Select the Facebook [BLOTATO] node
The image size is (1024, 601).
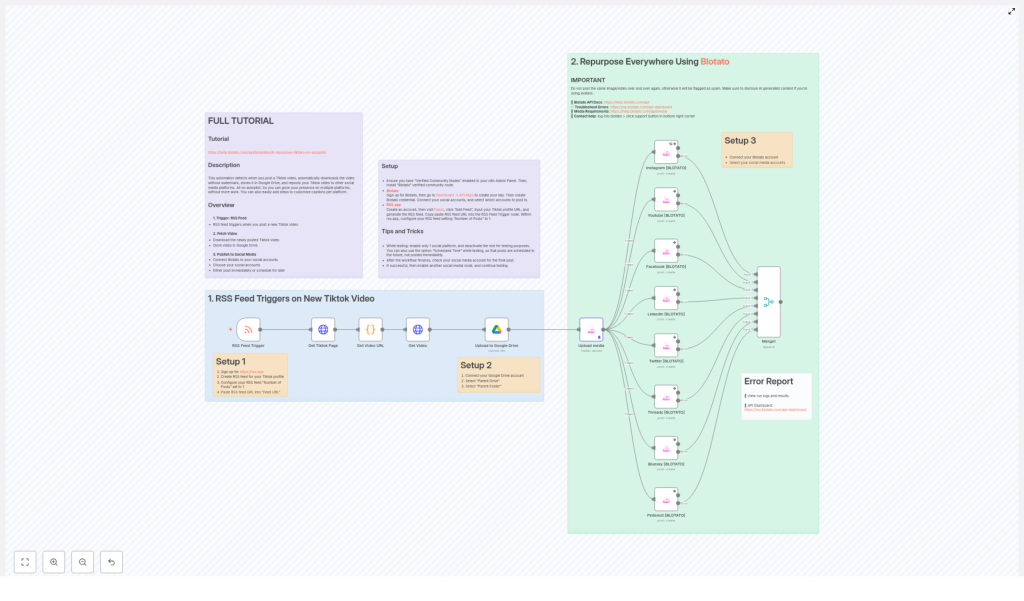(667, 250)
